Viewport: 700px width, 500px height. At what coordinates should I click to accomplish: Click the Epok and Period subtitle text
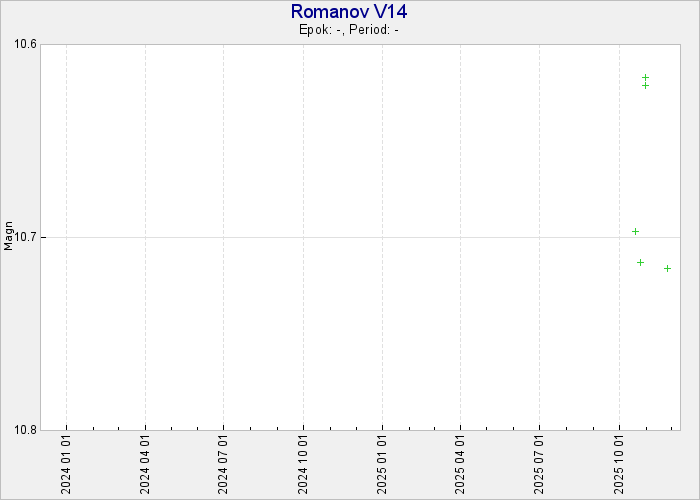[x=349, y=29]
